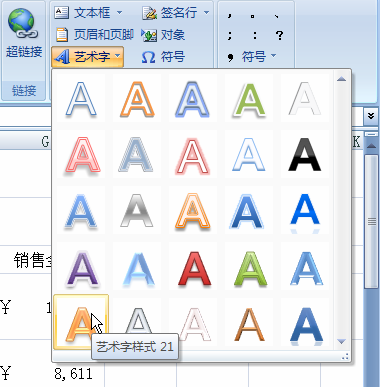Click the 超链接 hyperlink globe icon
The image size is (380, 387).
pos(23,23)
